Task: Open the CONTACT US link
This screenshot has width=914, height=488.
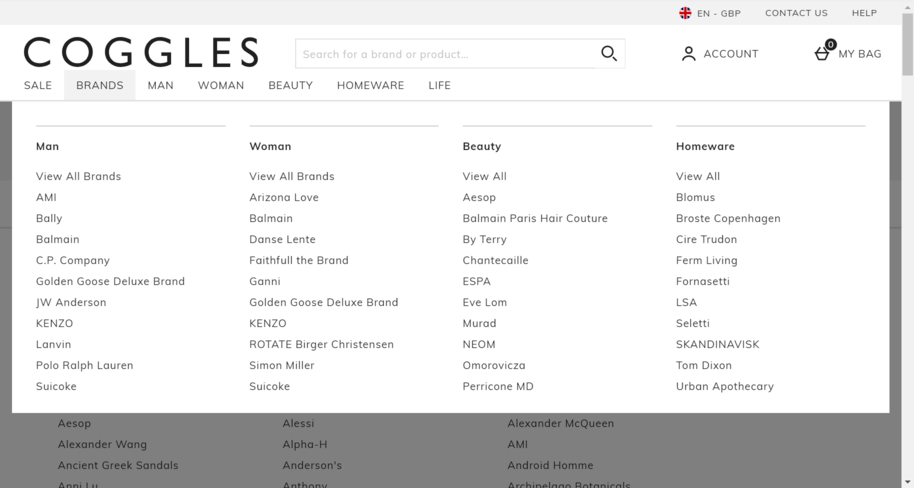Action: tap(796, 13)
